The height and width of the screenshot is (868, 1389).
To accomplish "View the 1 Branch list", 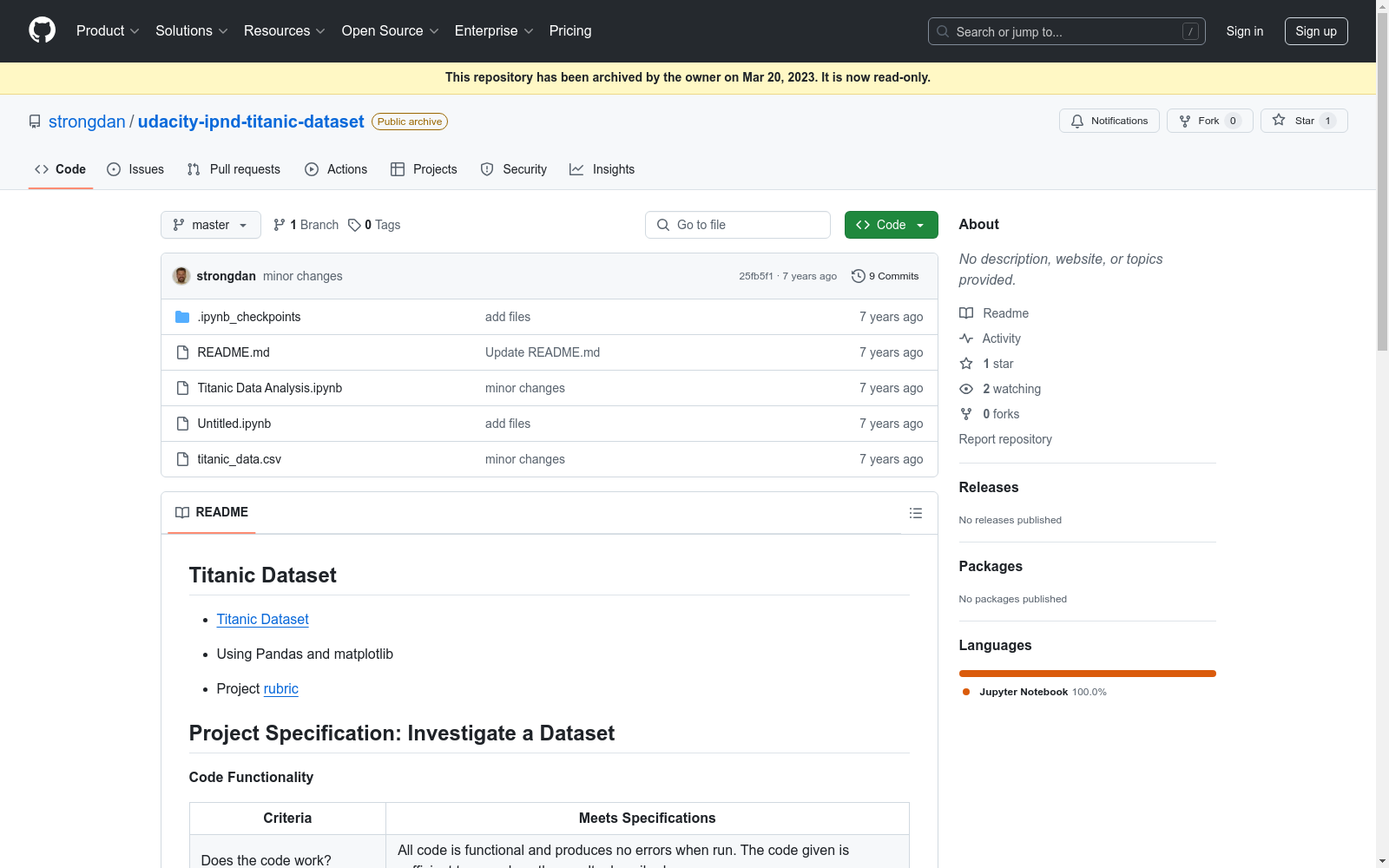I will click(x=306, y=225).
